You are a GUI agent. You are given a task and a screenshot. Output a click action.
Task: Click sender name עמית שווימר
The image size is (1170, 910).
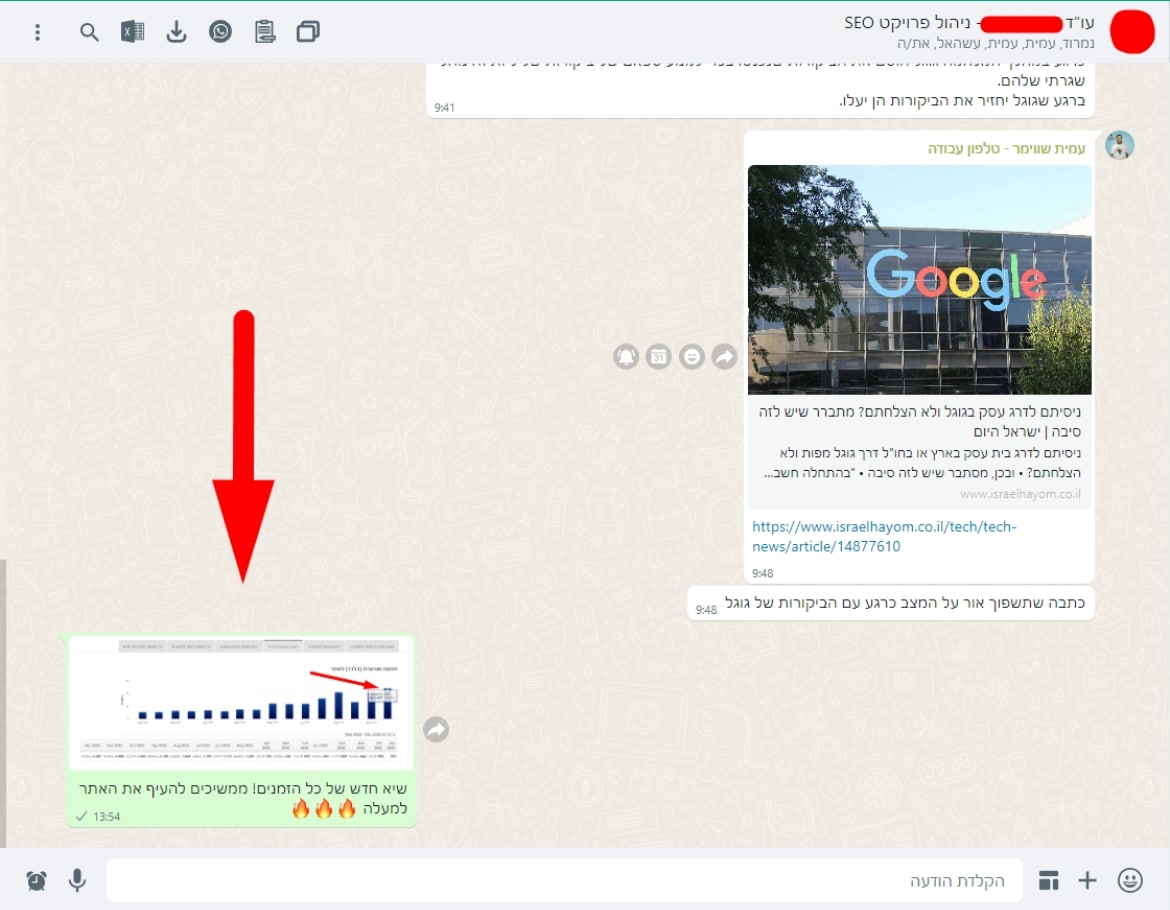(x=1006, y=148)
